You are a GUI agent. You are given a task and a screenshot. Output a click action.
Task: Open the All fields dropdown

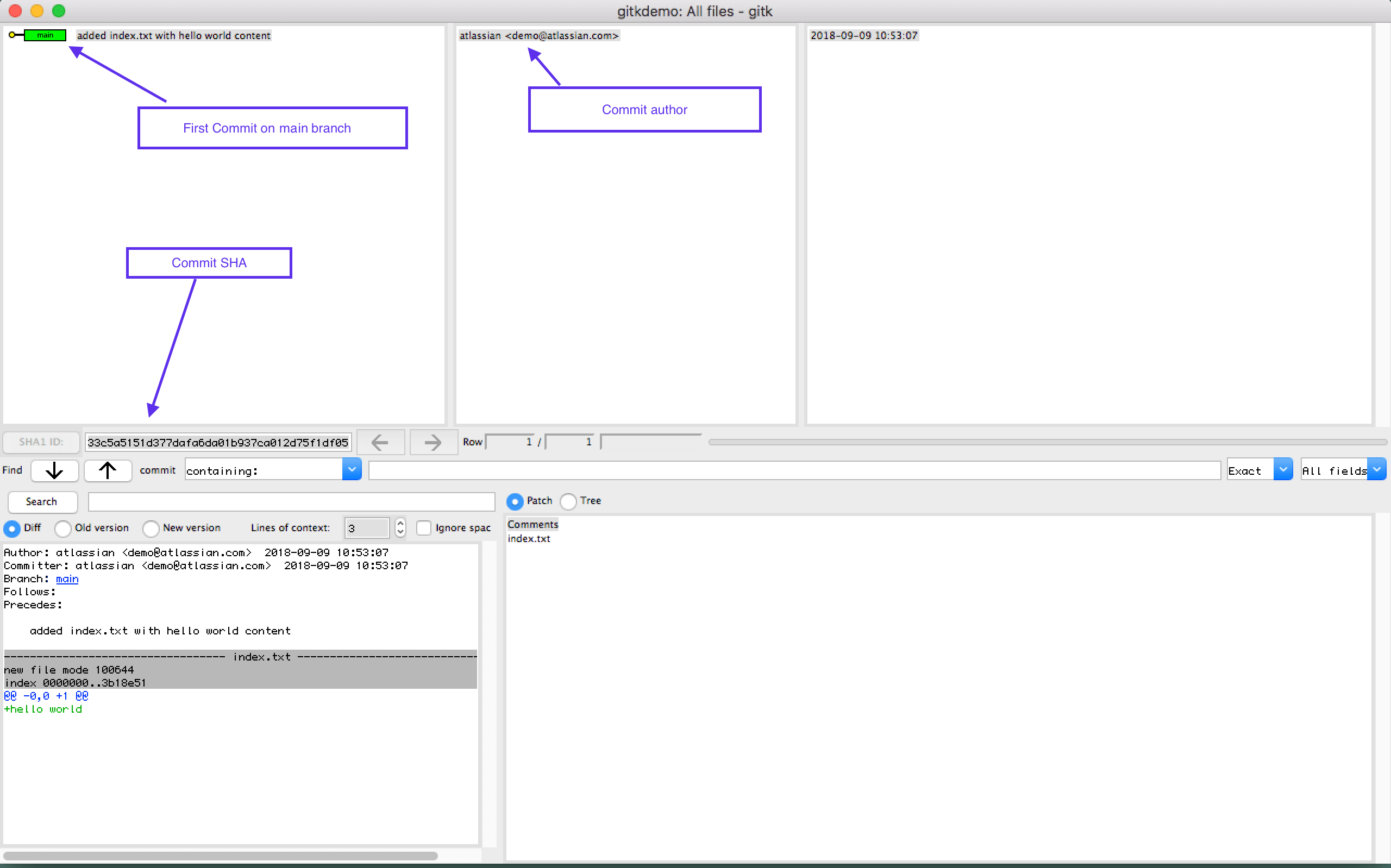1376,470
